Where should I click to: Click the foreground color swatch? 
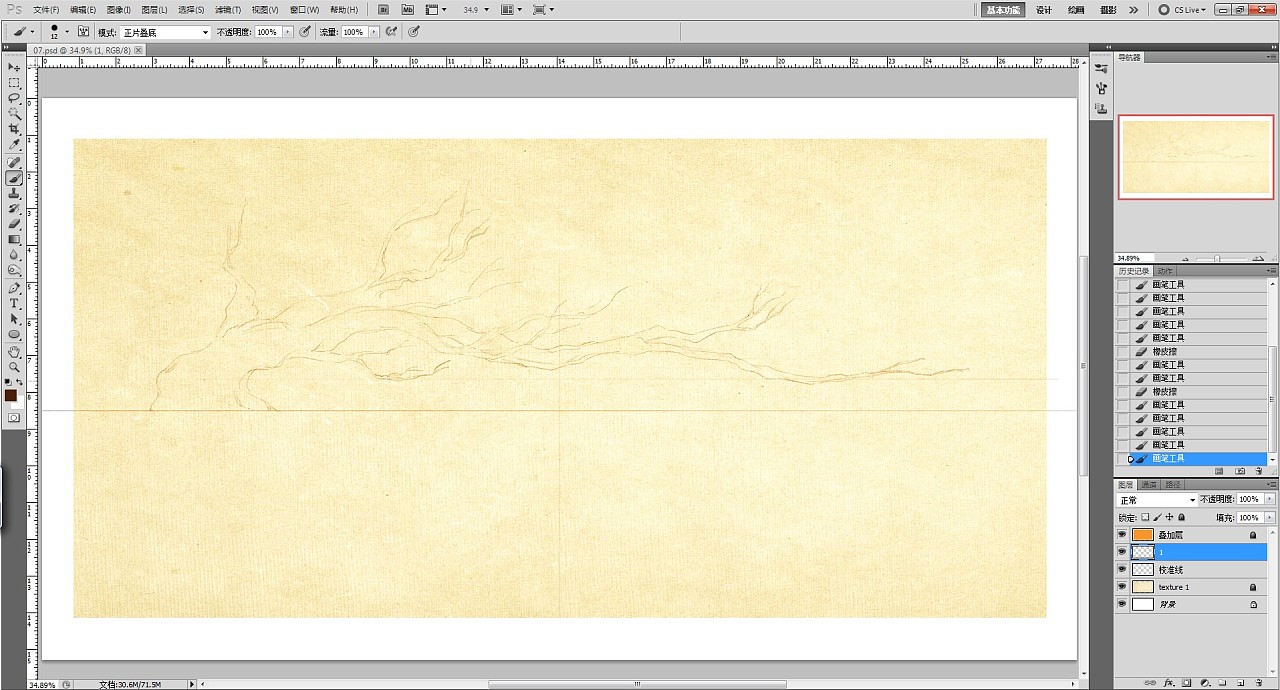point(10,395)
